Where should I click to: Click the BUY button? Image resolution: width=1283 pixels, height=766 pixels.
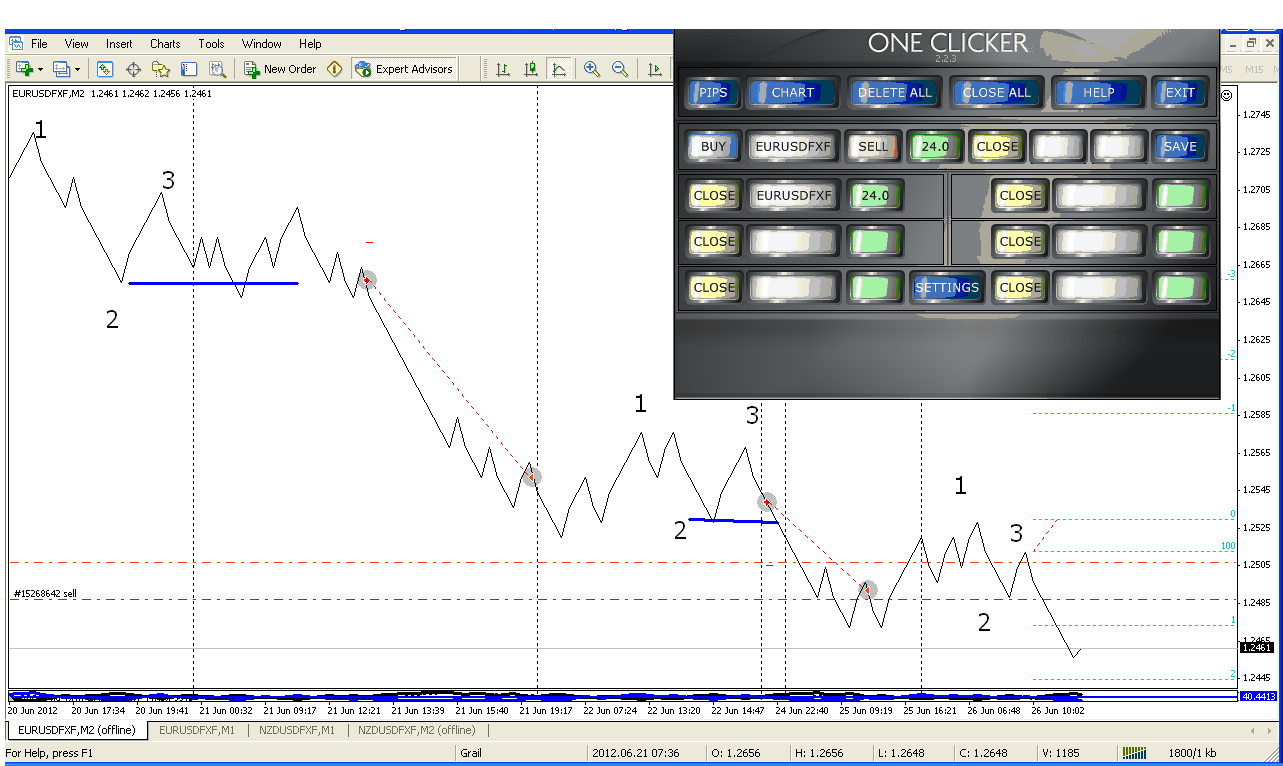click(713, 147)
